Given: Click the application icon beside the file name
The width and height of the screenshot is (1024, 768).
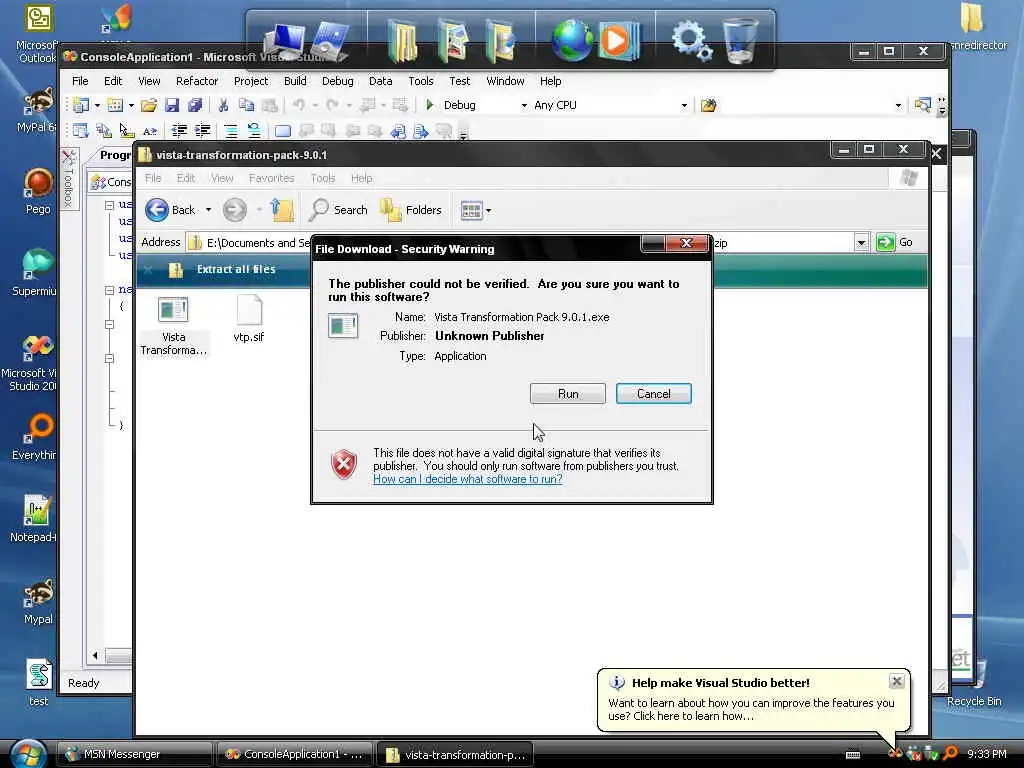Looking at the screenshot, I should click(343, 326).
